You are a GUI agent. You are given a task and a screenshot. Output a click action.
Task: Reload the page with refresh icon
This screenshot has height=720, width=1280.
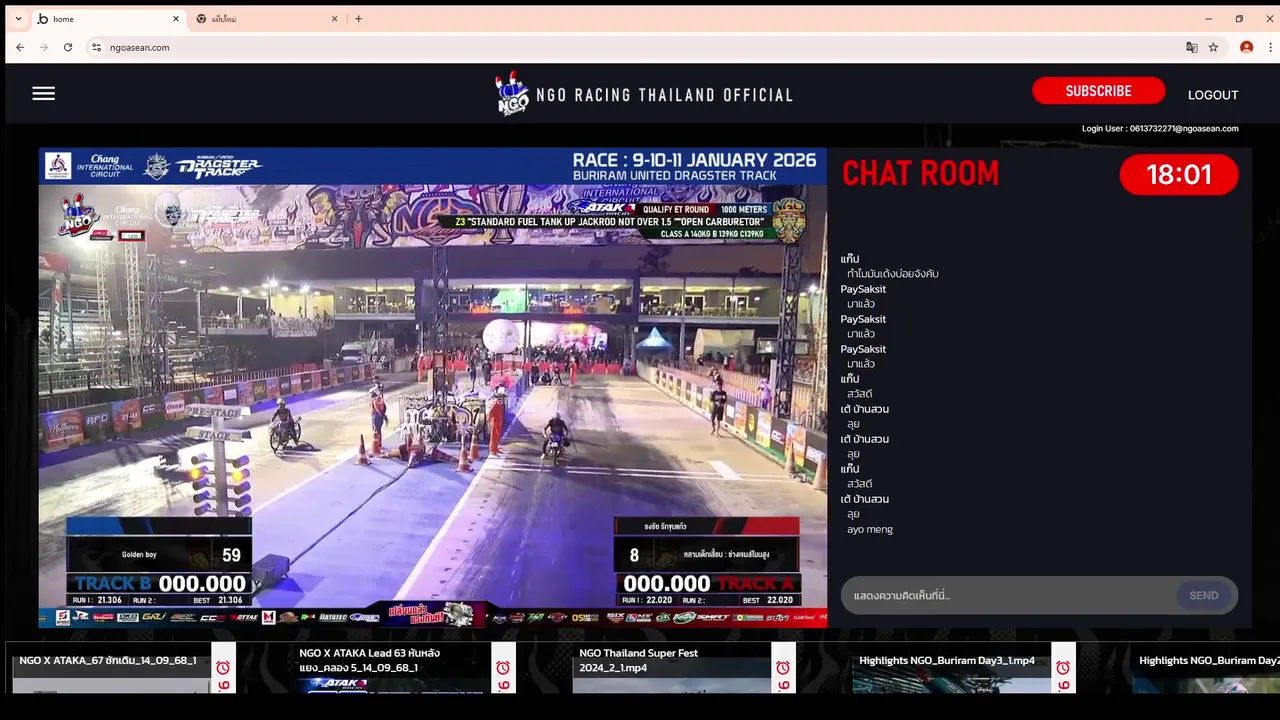(x=68, y=47)
